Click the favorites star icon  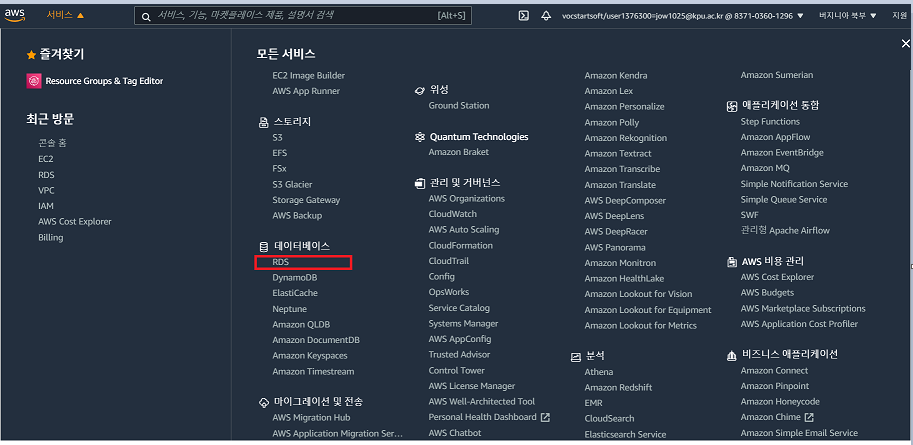pos(31,55)
